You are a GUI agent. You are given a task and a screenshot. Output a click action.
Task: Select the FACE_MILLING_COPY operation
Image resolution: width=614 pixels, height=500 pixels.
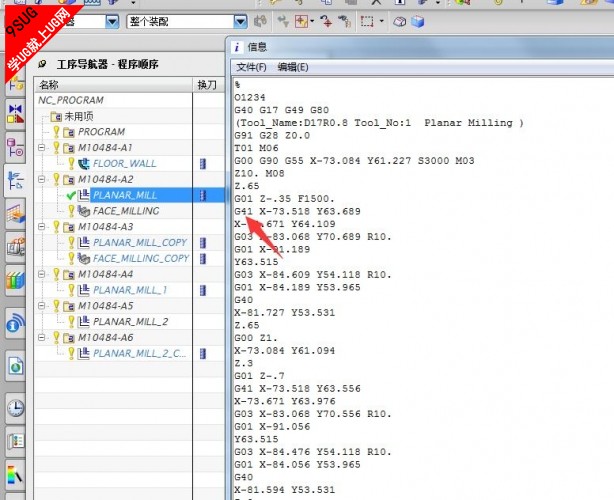[141, 258]
